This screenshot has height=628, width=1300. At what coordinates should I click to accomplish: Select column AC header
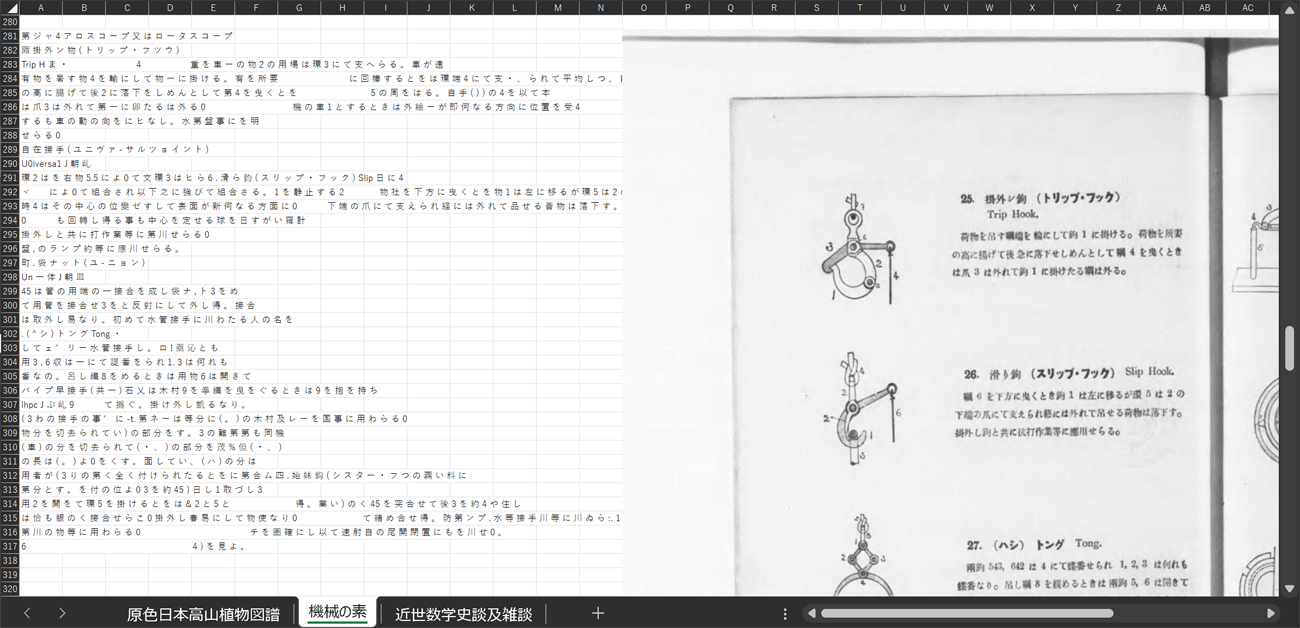point(1247,8)
